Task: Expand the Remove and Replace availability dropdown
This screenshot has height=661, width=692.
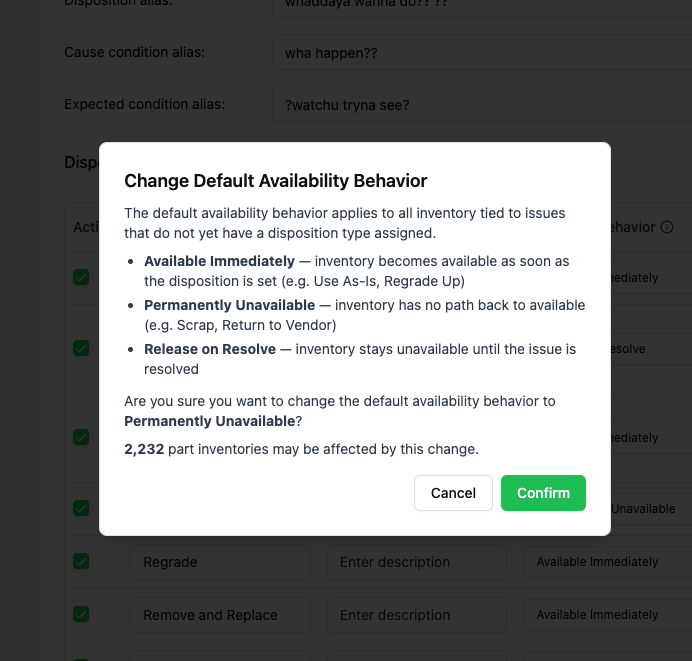Action: click(x=607, y=615)
